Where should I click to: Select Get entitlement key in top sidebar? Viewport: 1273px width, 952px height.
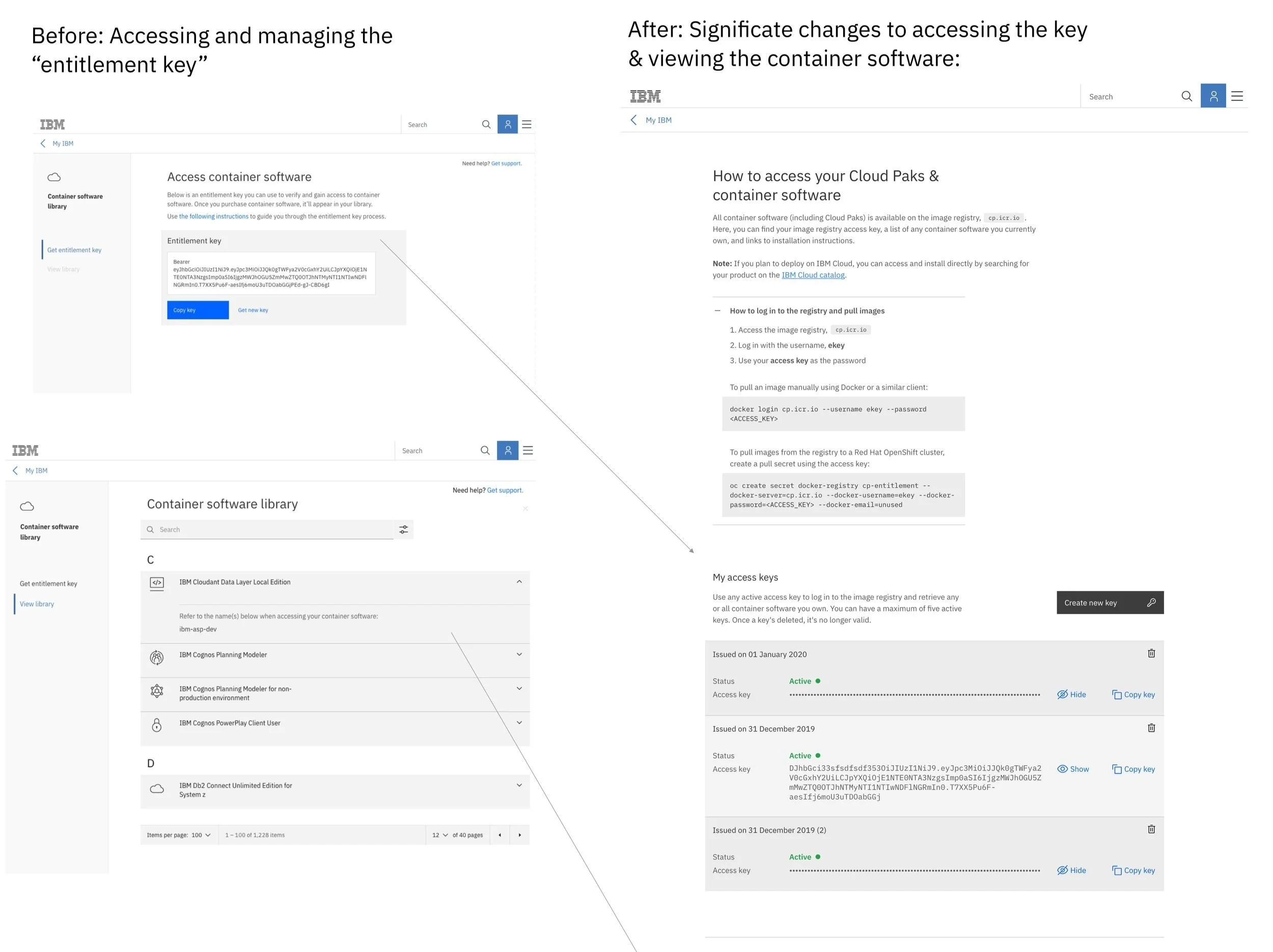pyautogui.click(x=74, y=249)
